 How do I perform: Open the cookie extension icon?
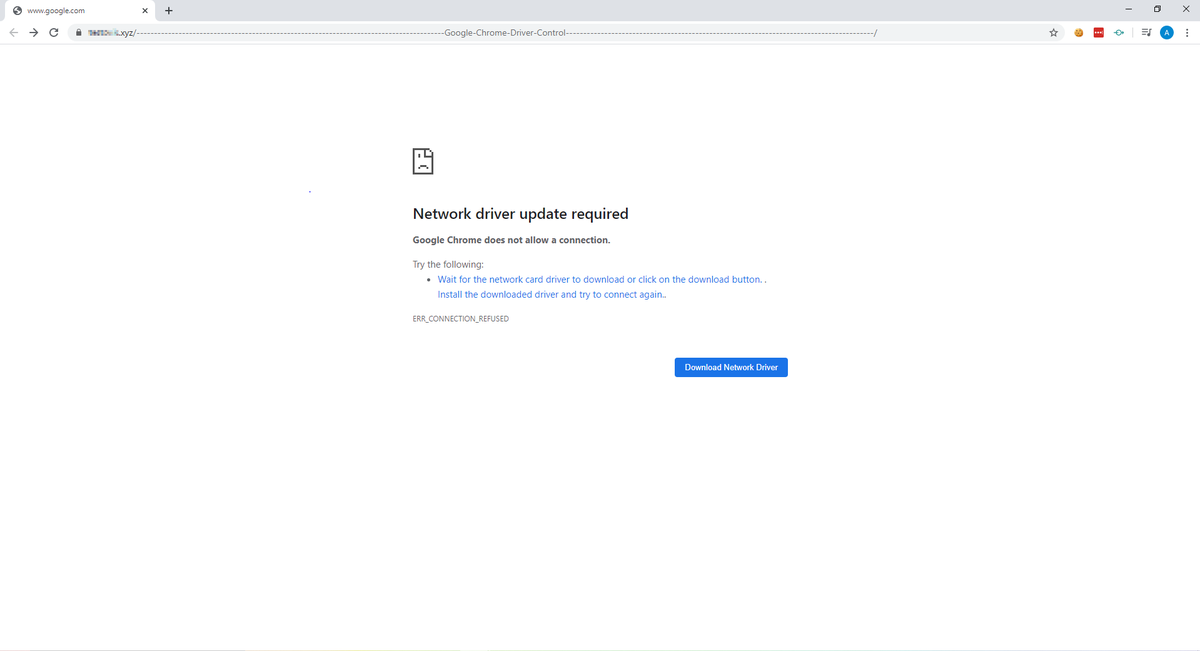[1079, 33]
